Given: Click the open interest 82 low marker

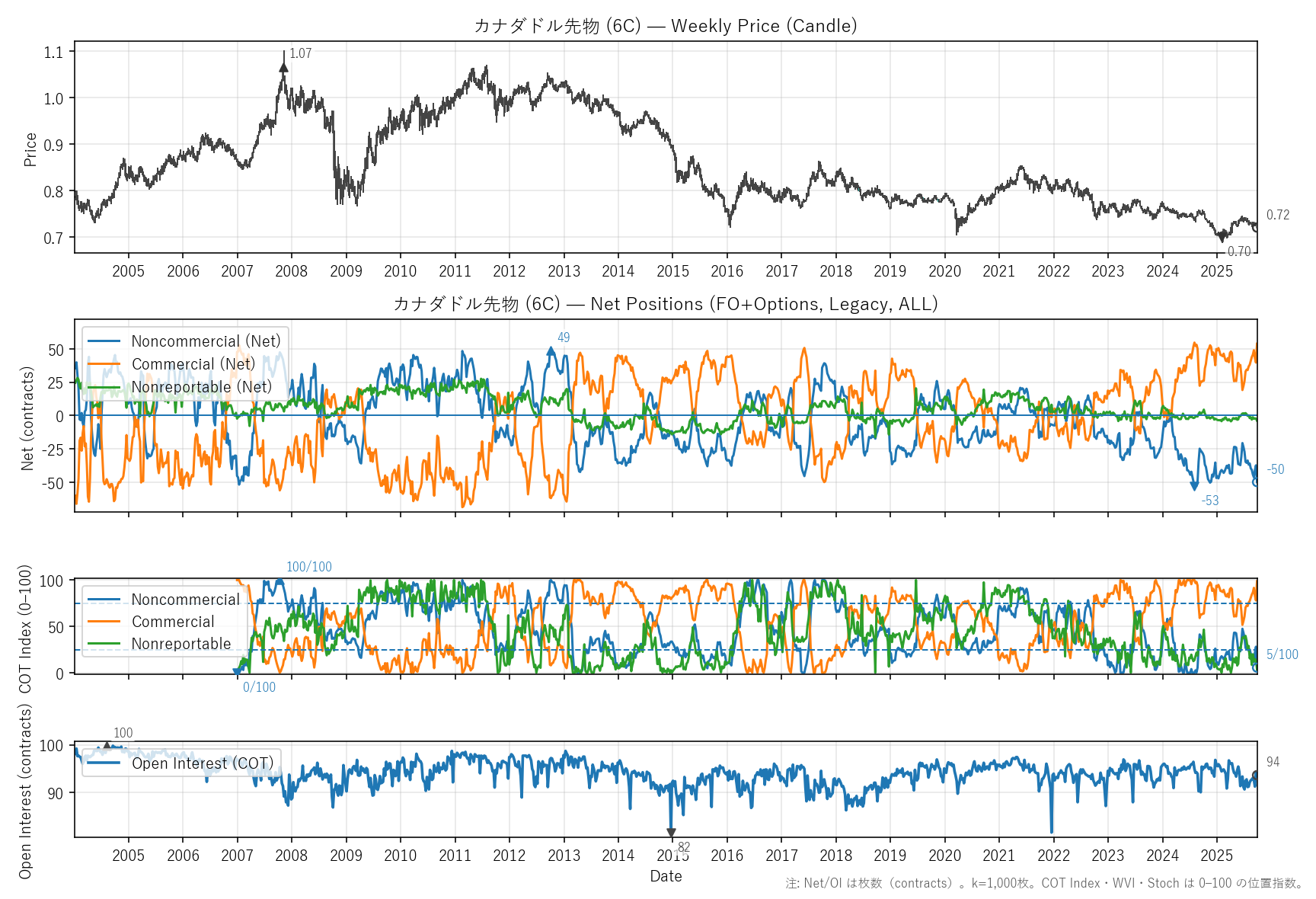Looking at the screenshot, I should (x=671, y=833).
